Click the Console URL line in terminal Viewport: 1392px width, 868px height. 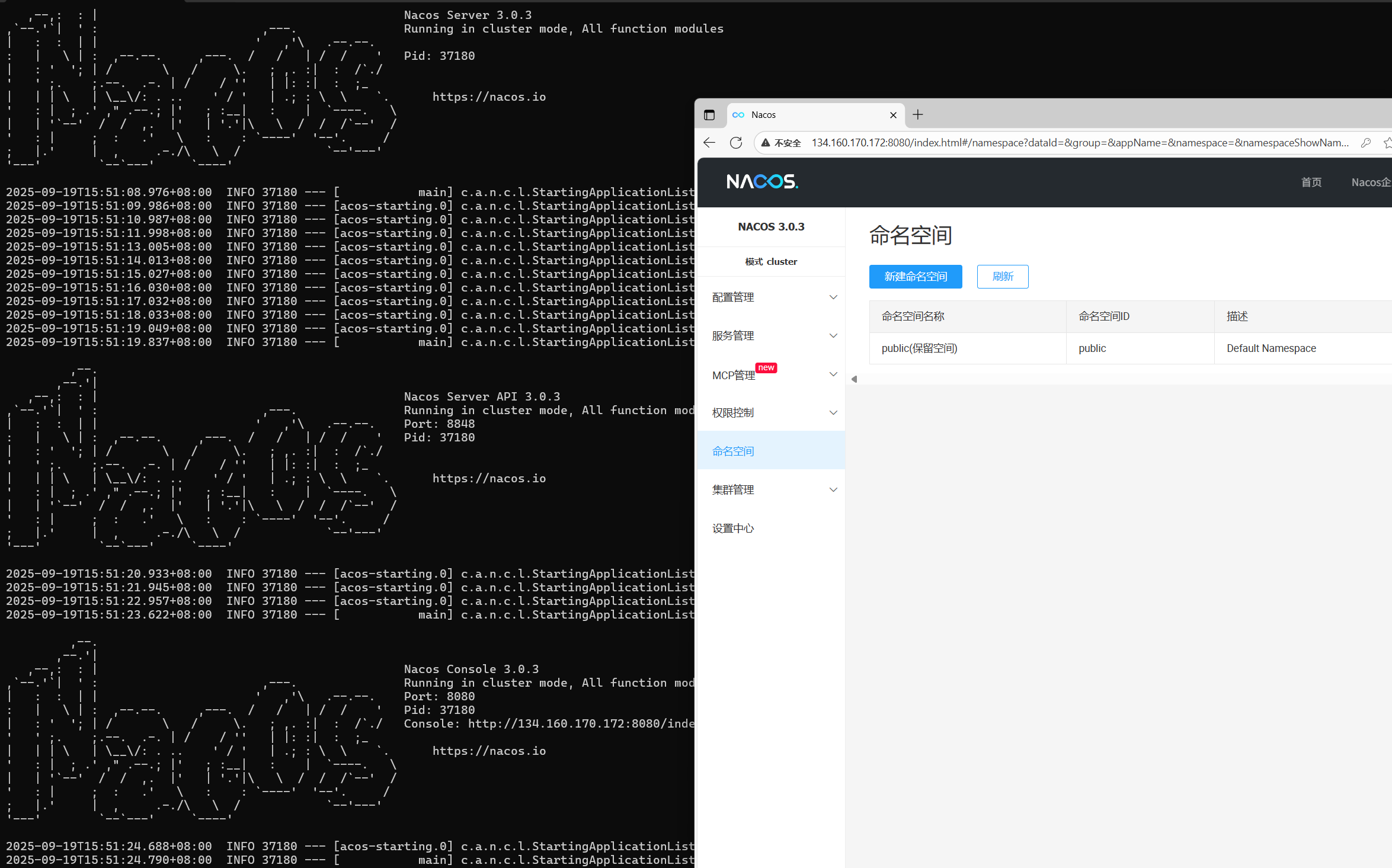(x=549, y=723)
